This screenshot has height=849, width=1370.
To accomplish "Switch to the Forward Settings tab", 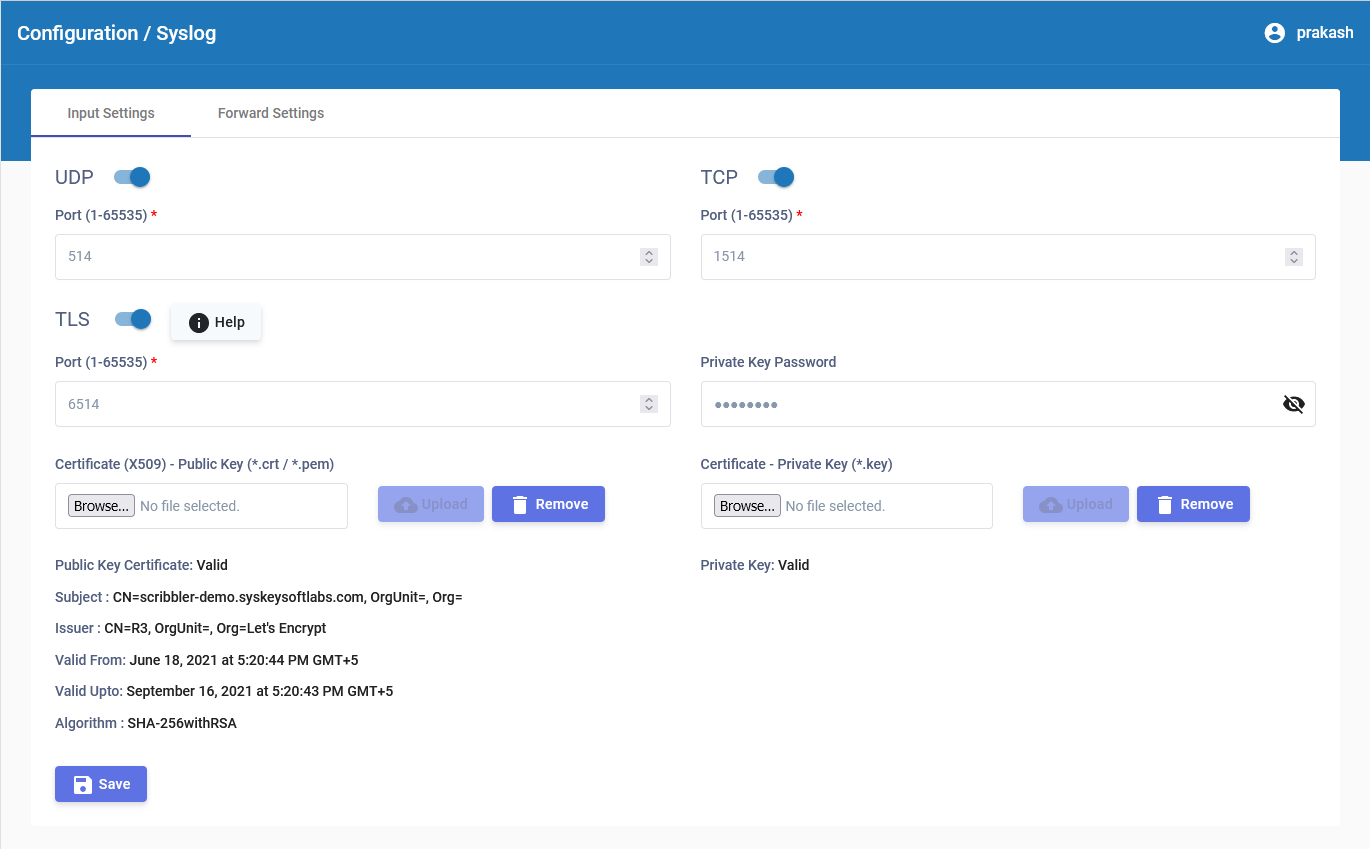I will click(271, 113).
